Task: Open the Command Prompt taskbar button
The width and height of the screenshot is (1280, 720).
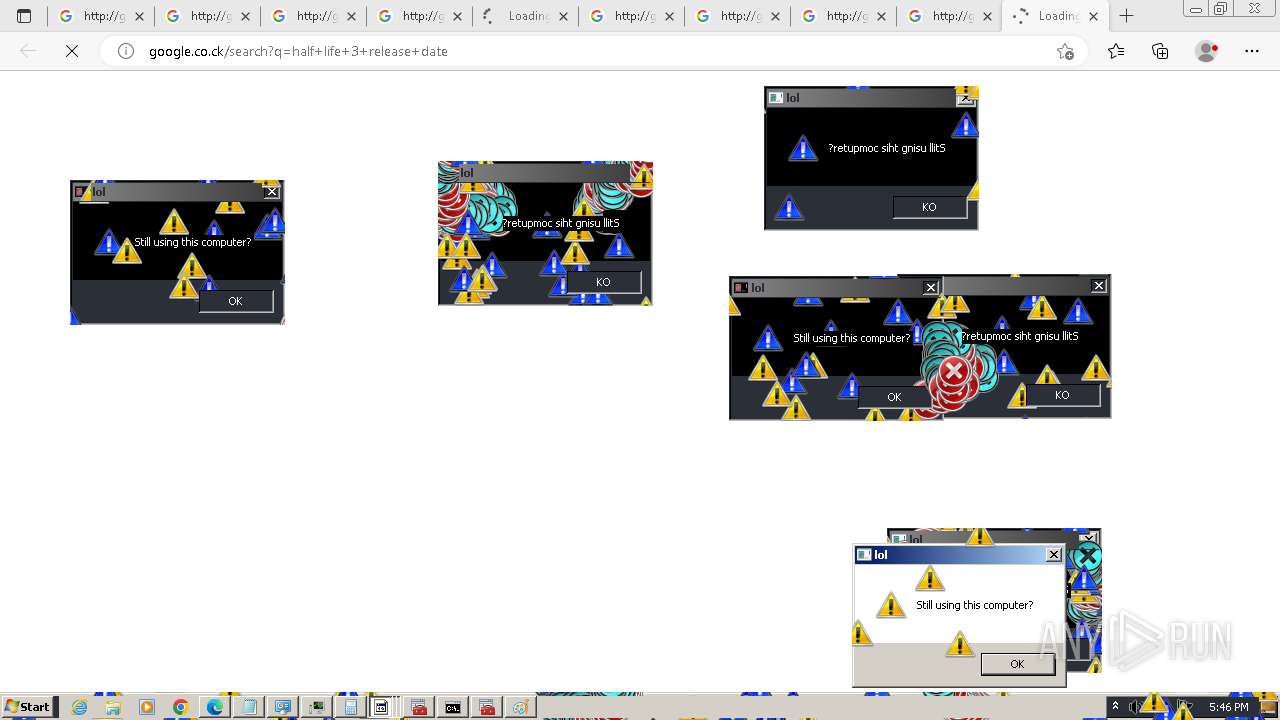Action: pyautogui.click(x=453, y=707)
